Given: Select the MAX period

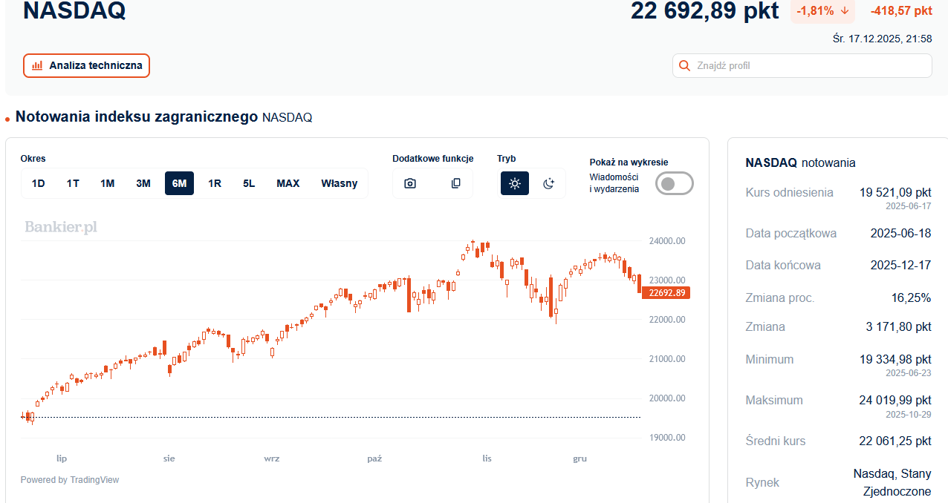Looking at the screenshot, I should coord(288,183).
